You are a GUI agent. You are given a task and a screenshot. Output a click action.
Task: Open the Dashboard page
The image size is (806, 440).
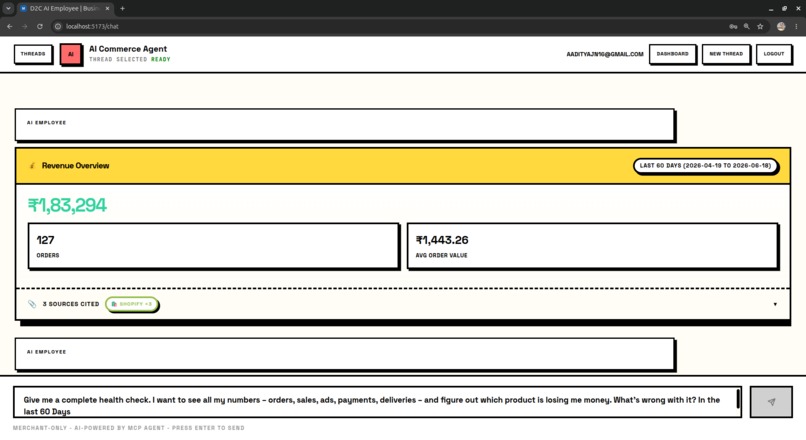coord(672,54)
